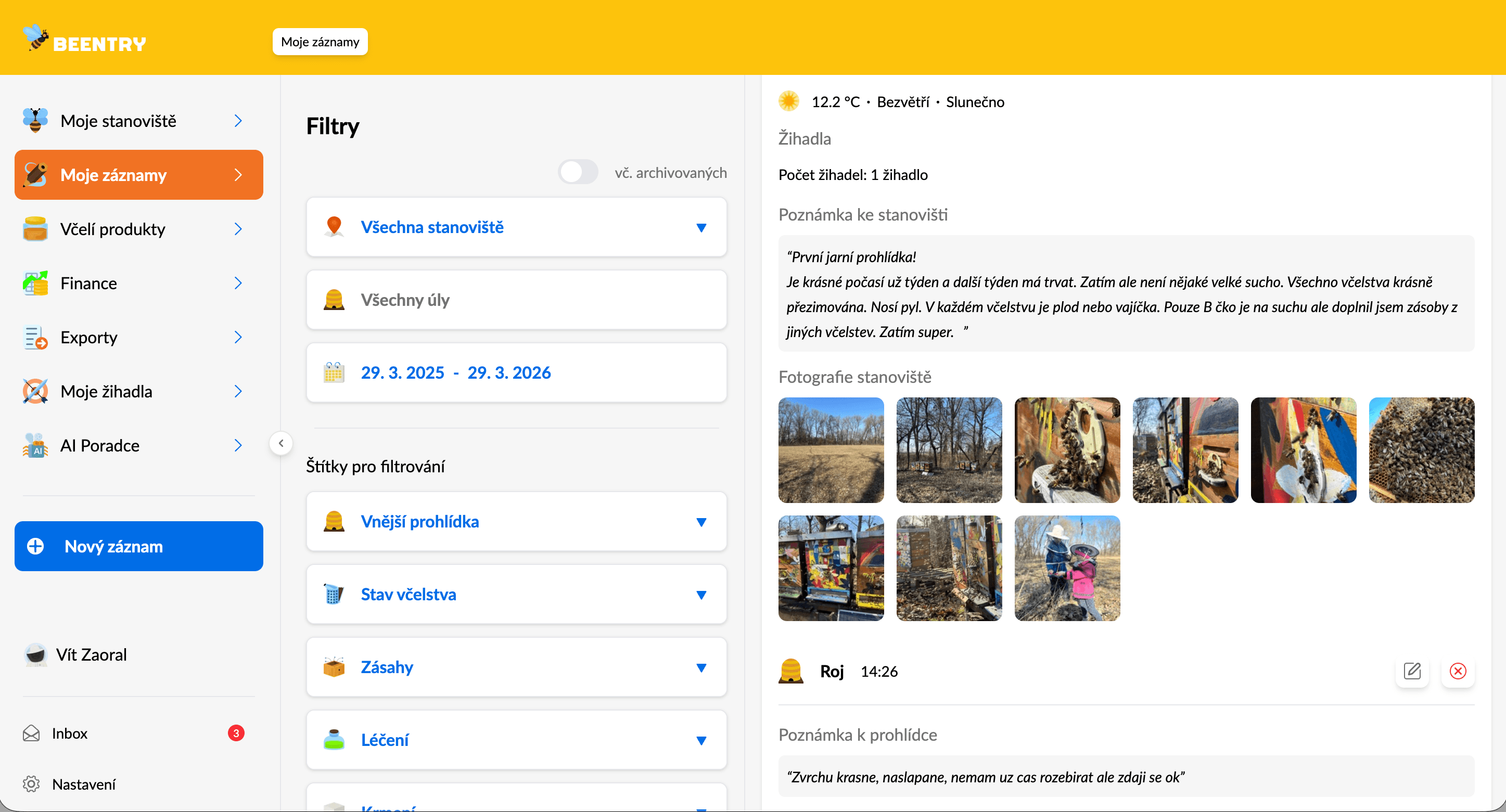The height and width of the screenshot is (812, 1506).
Task: Open Exporty from the sidebar
Action: [88, 337]
